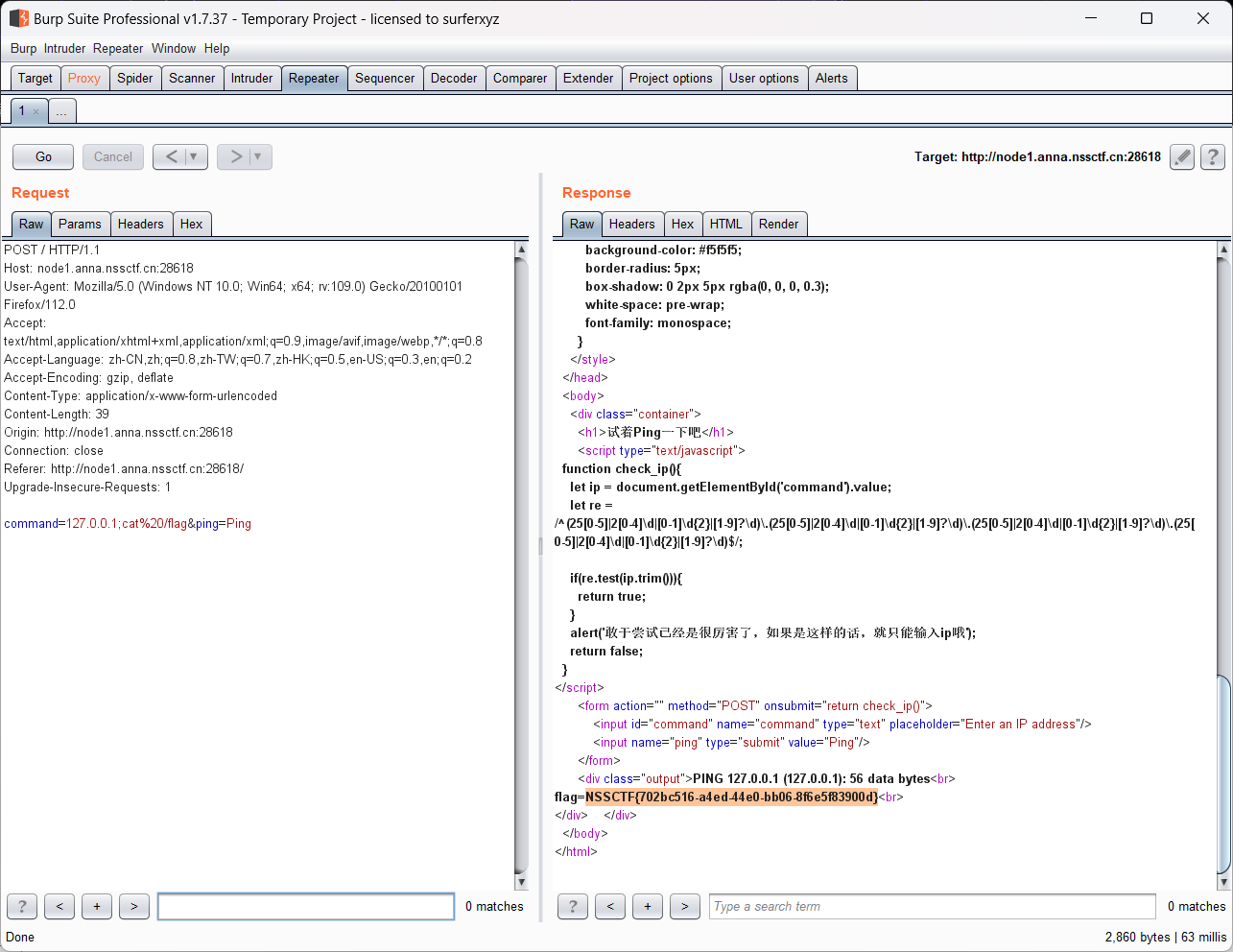Switch to the Target tab
Viewport: 1233px width, 952px height.
tap(36, 78)
